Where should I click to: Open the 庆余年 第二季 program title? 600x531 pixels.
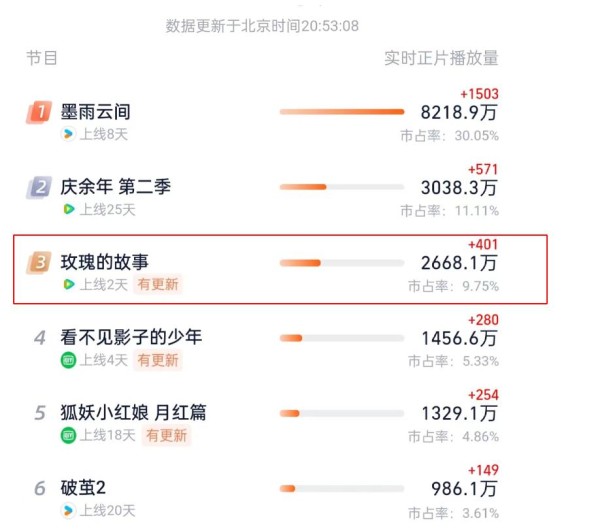(x=116, y=187)
